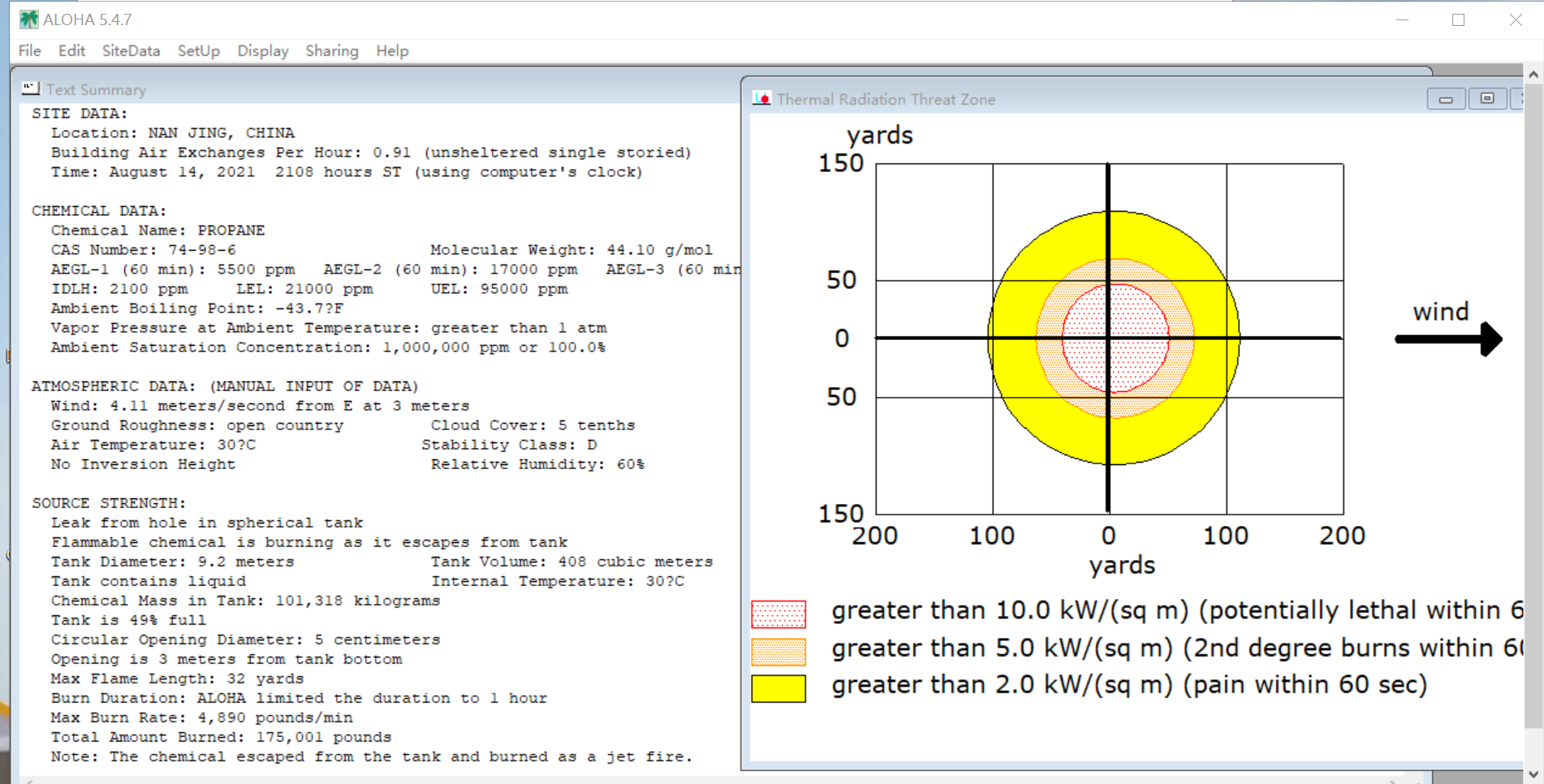Open the SiteData menu

click(131, 50)
